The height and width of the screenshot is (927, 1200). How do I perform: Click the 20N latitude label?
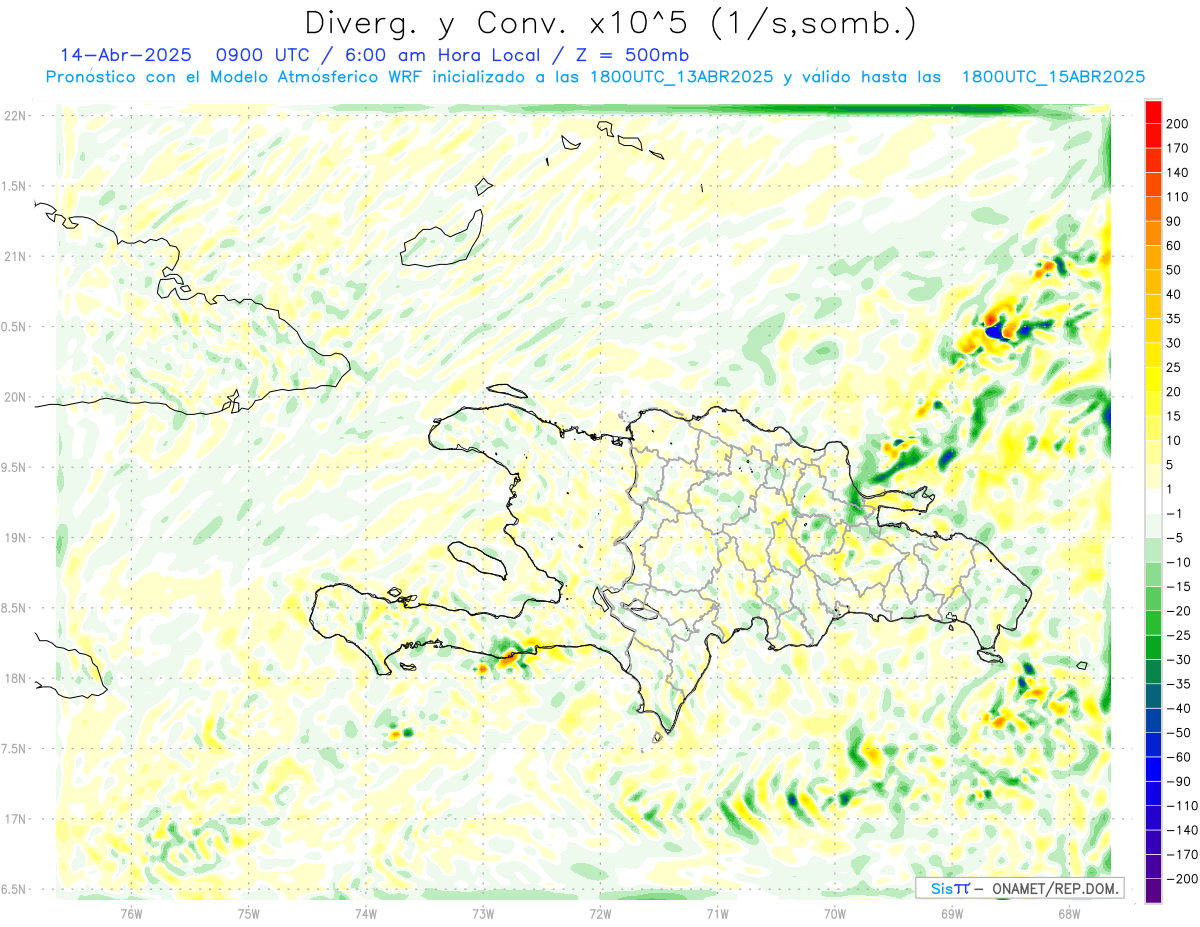click(15, 397)
